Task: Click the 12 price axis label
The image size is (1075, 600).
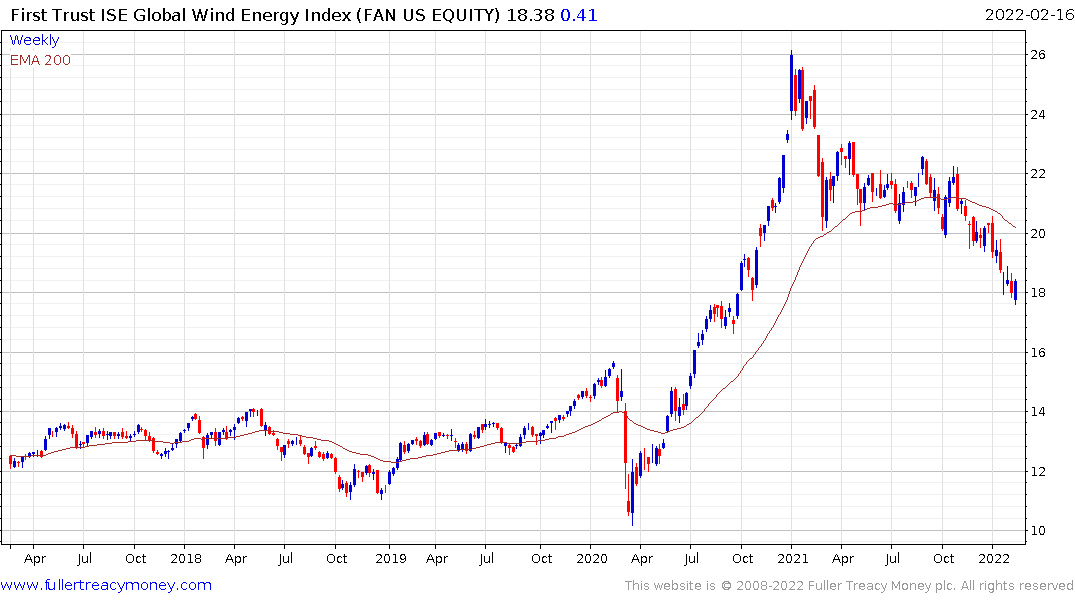Action: pos(1038,472)
